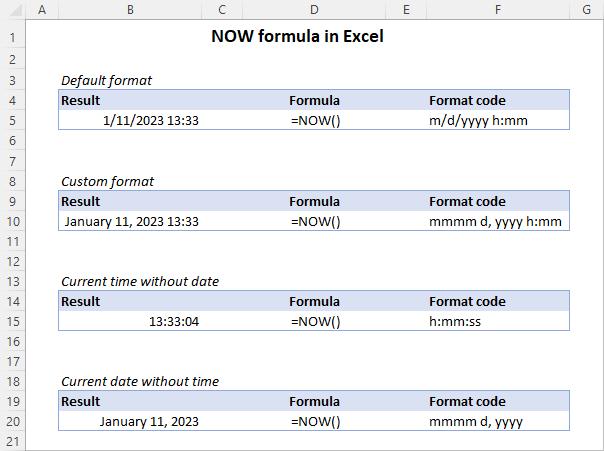The width and height of the screenshot is (604, 451).
Task: Click the 'Default format' label
Action: (x=106, y=80)
